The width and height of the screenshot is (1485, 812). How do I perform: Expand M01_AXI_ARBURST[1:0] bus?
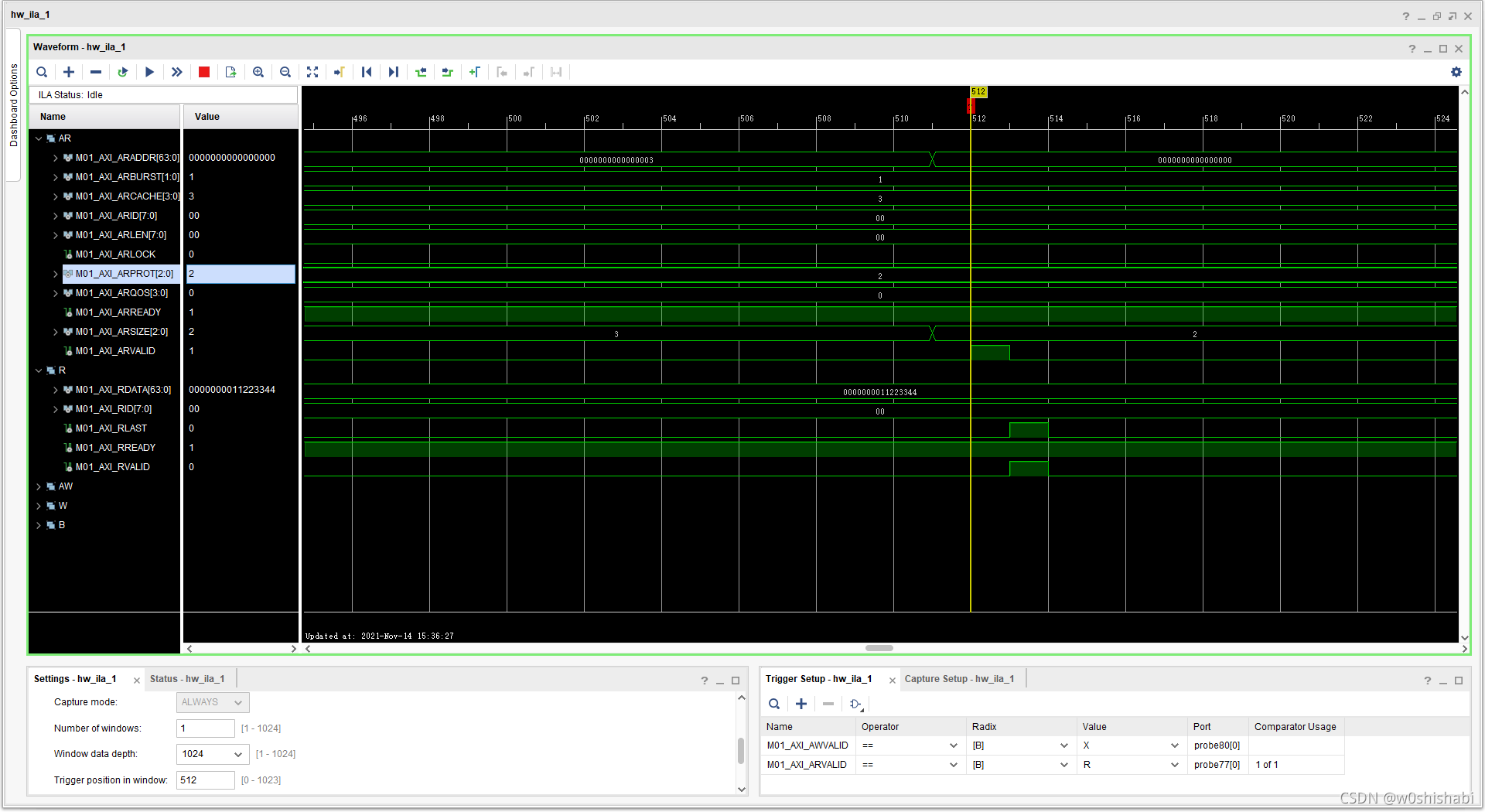coord(56,177)
